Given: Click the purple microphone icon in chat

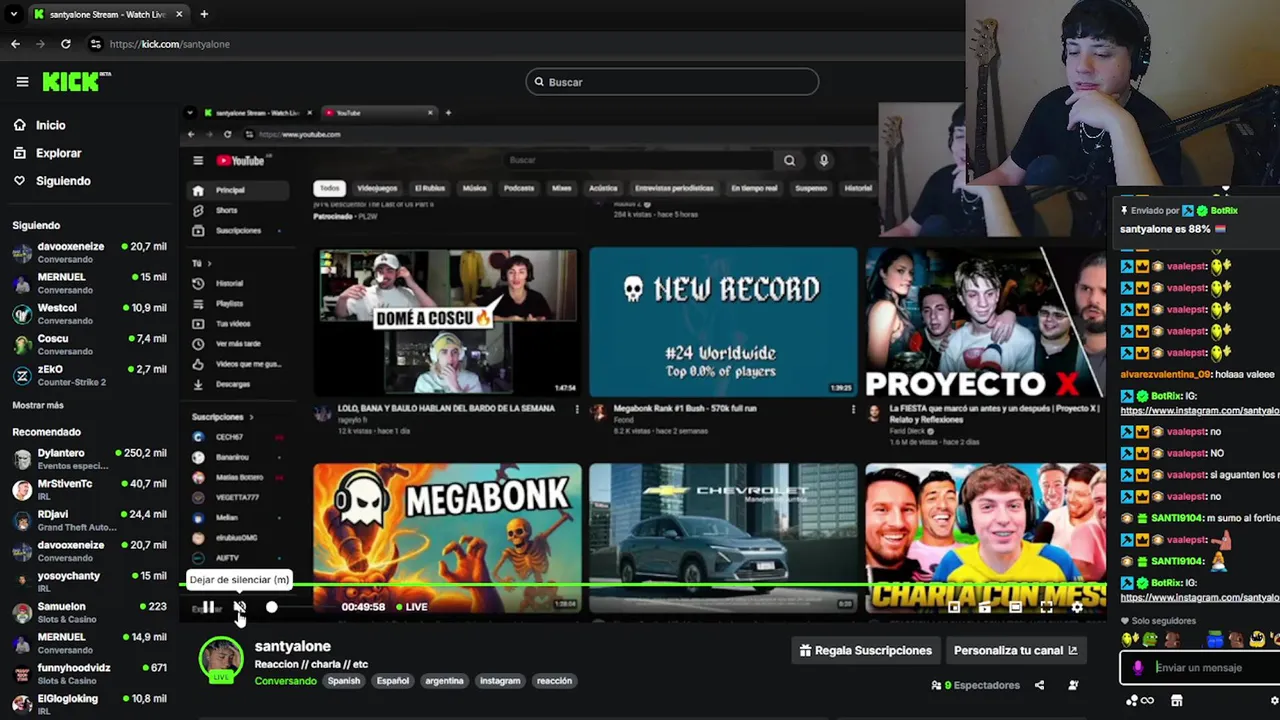Looking at the screenshot, I should (1138, 668).
